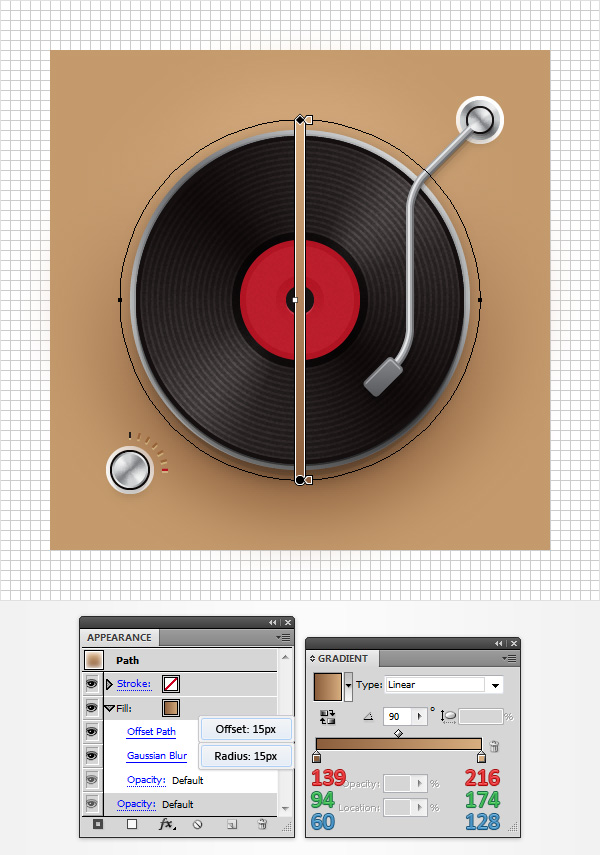Click the Fill gradient swatch in Appearance panel
The width and height of the screenshot is (600, 855).
coord(171,708)
